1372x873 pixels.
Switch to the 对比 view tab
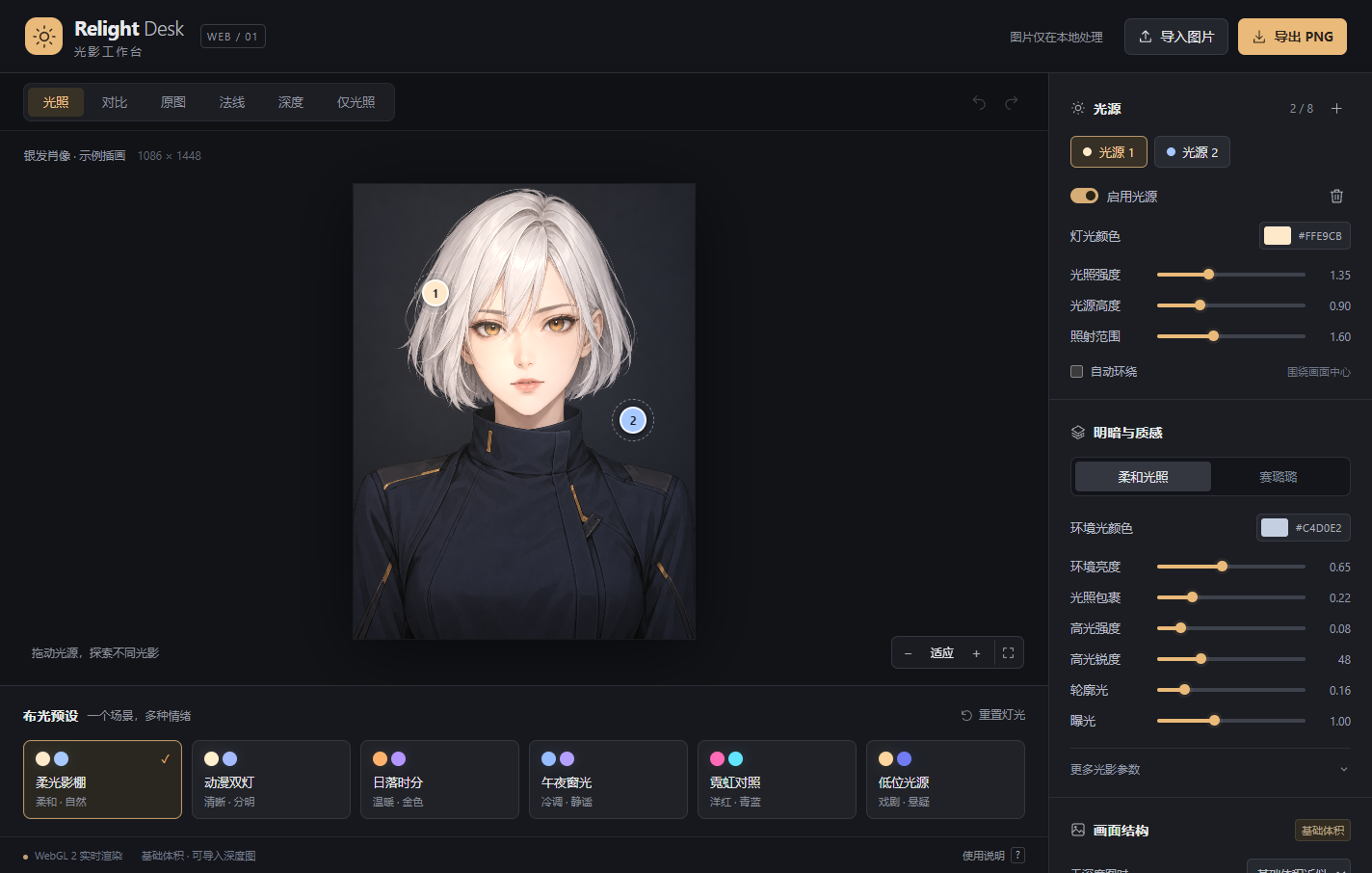pyautogui.click(x=115, y=102)
